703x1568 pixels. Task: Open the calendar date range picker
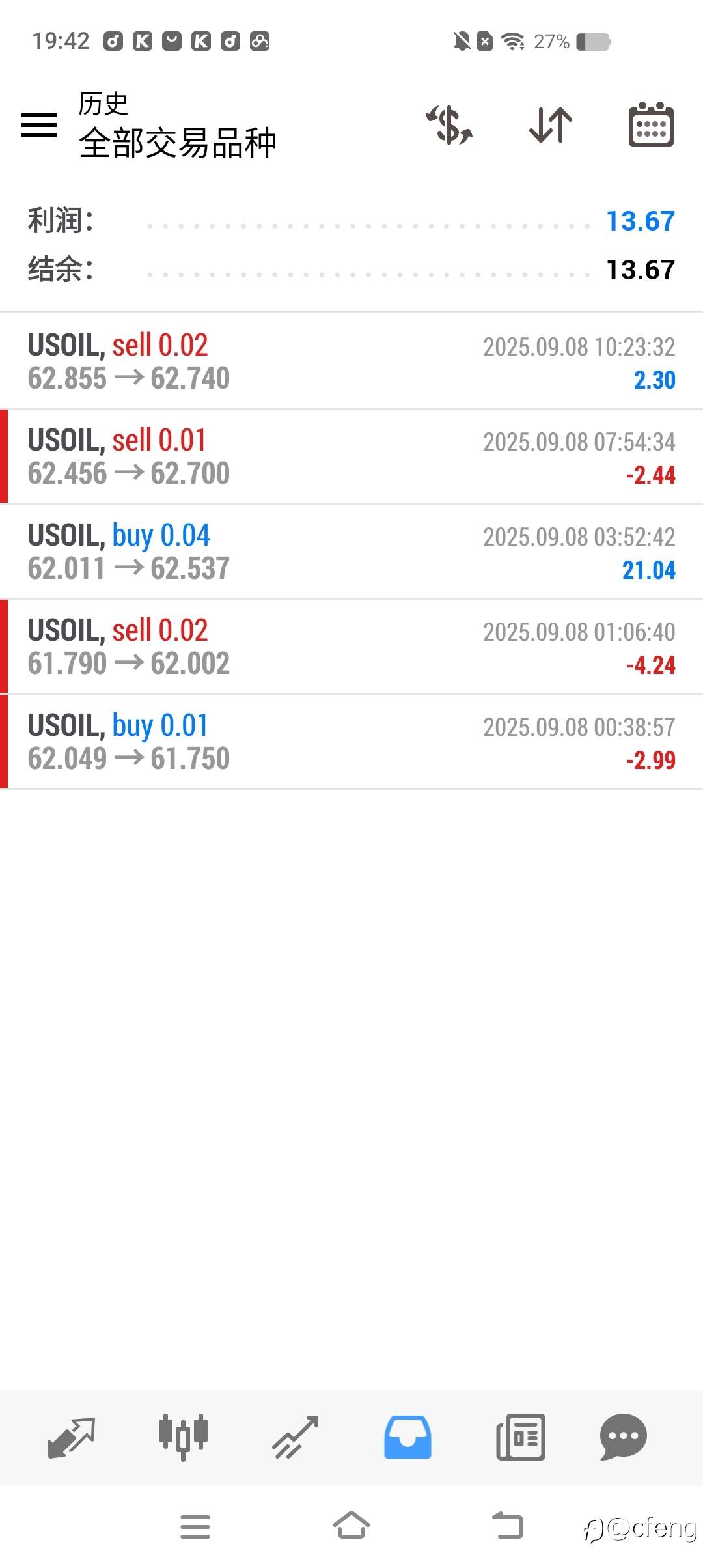click(651, 124)
